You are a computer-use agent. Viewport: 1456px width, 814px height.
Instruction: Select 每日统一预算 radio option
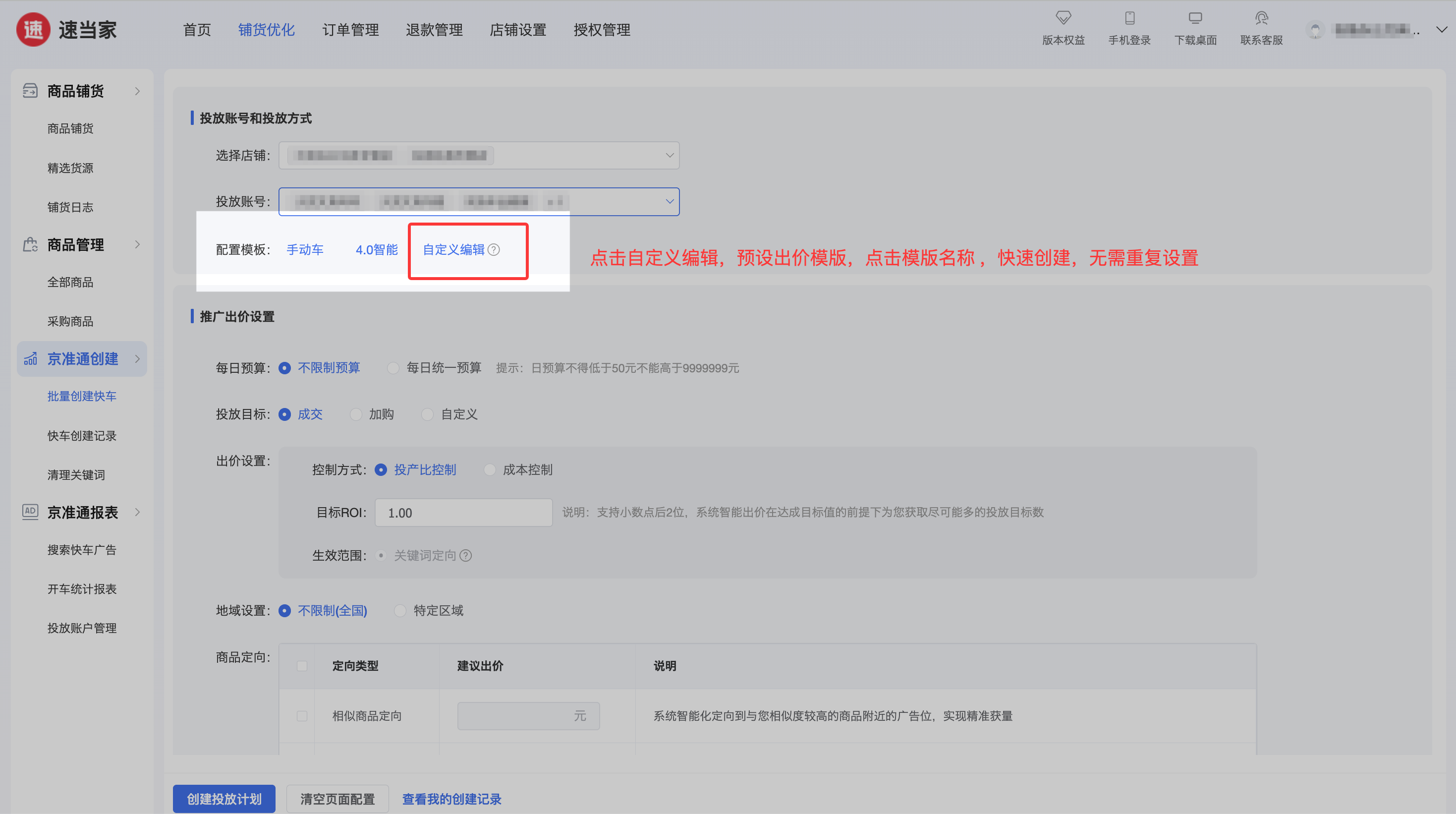click(393, 368)
